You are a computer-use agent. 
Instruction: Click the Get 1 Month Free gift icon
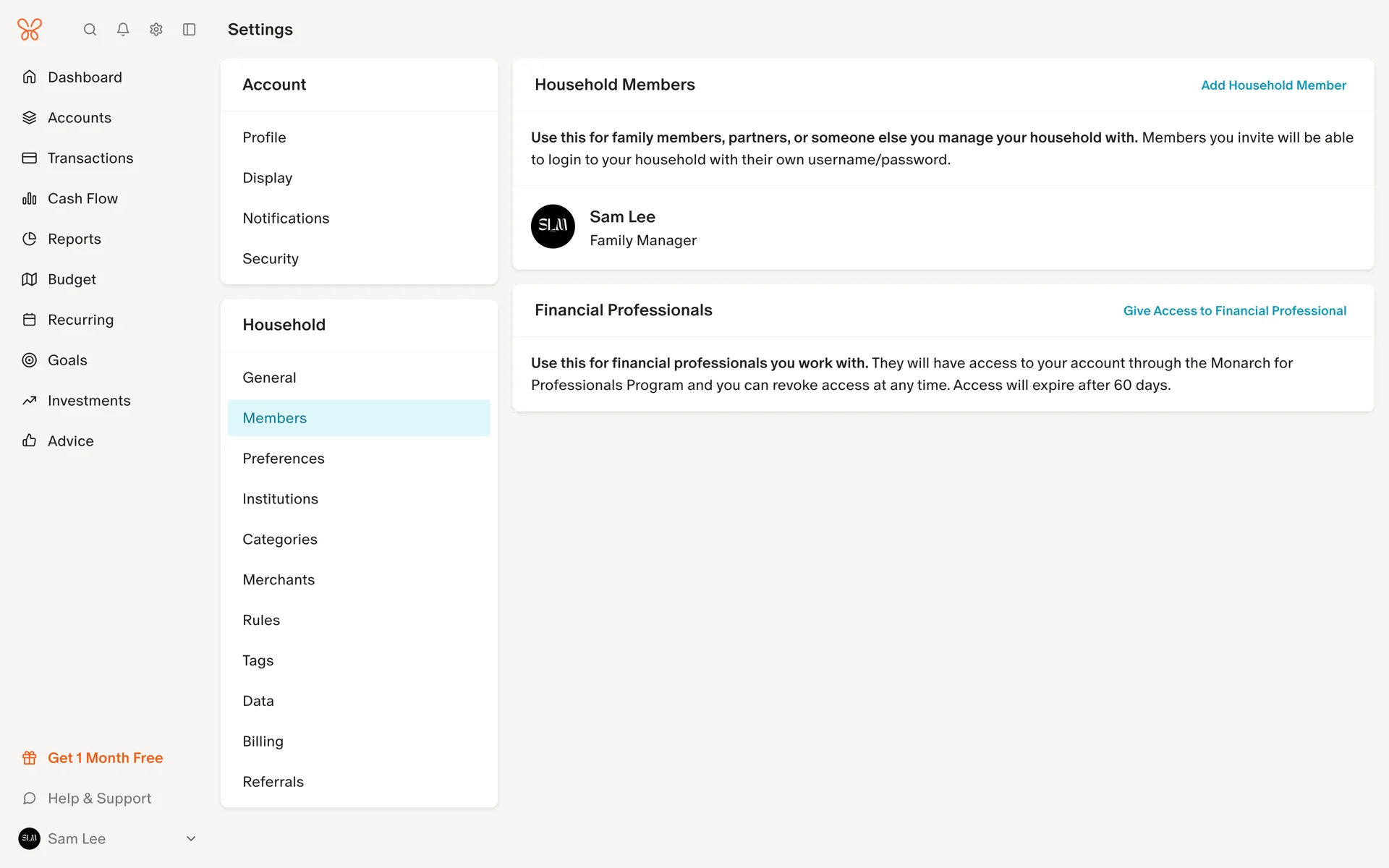30,758
